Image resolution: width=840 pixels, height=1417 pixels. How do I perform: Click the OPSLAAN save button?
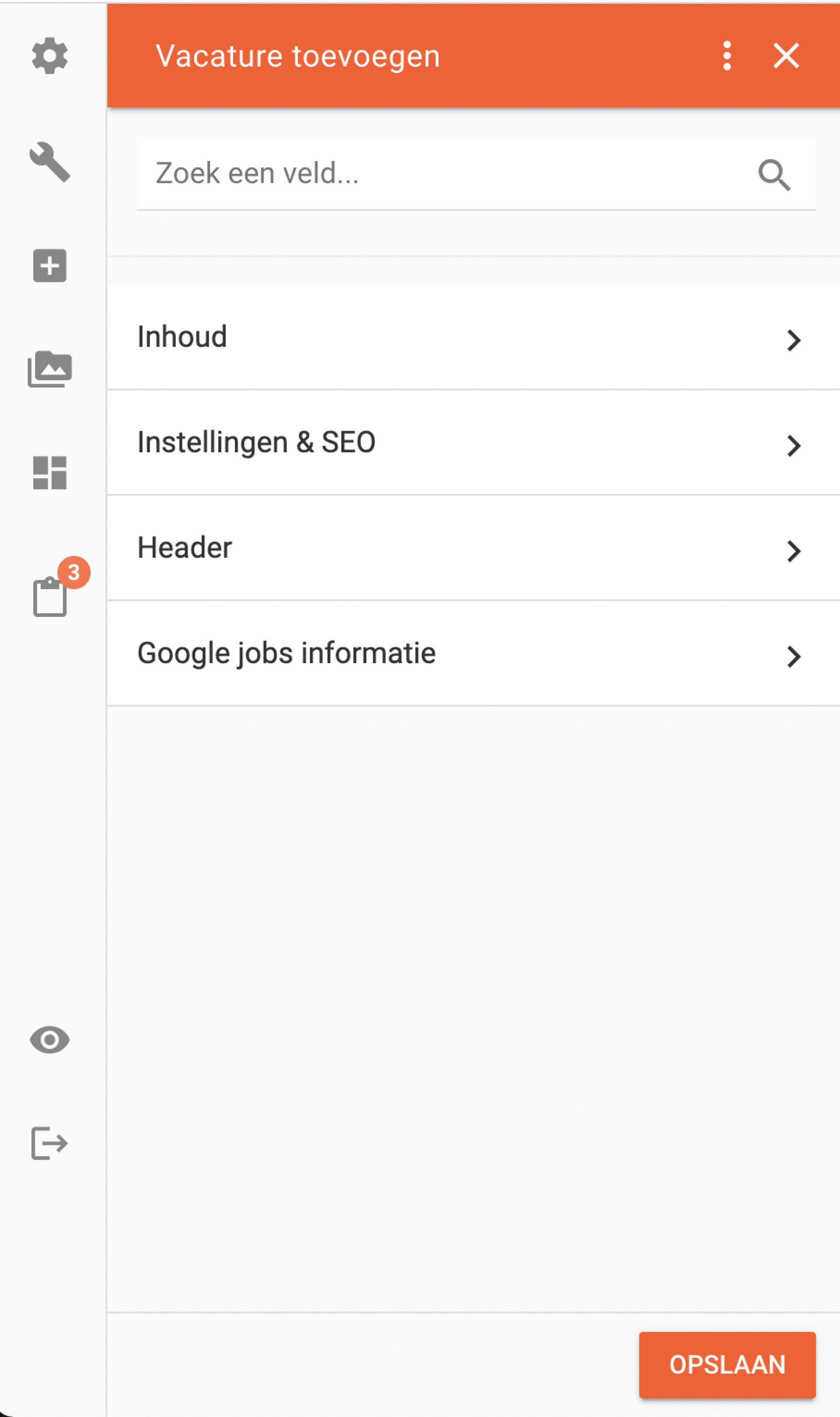point(728,1365)
